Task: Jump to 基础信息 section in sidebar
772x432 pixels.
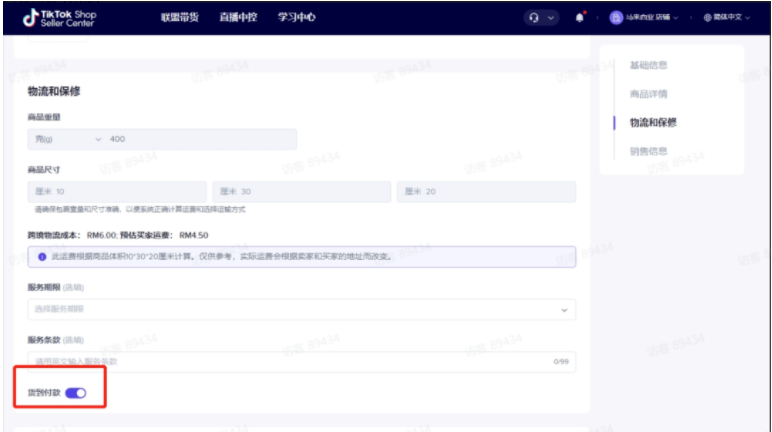Action: point(648,65)
